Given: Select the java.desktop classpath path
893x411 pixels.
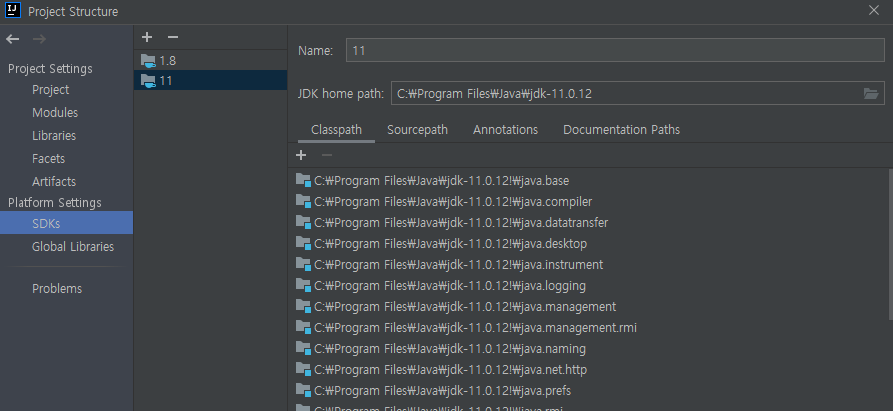Looking at the screenshot, I should [x=450, y=244].
